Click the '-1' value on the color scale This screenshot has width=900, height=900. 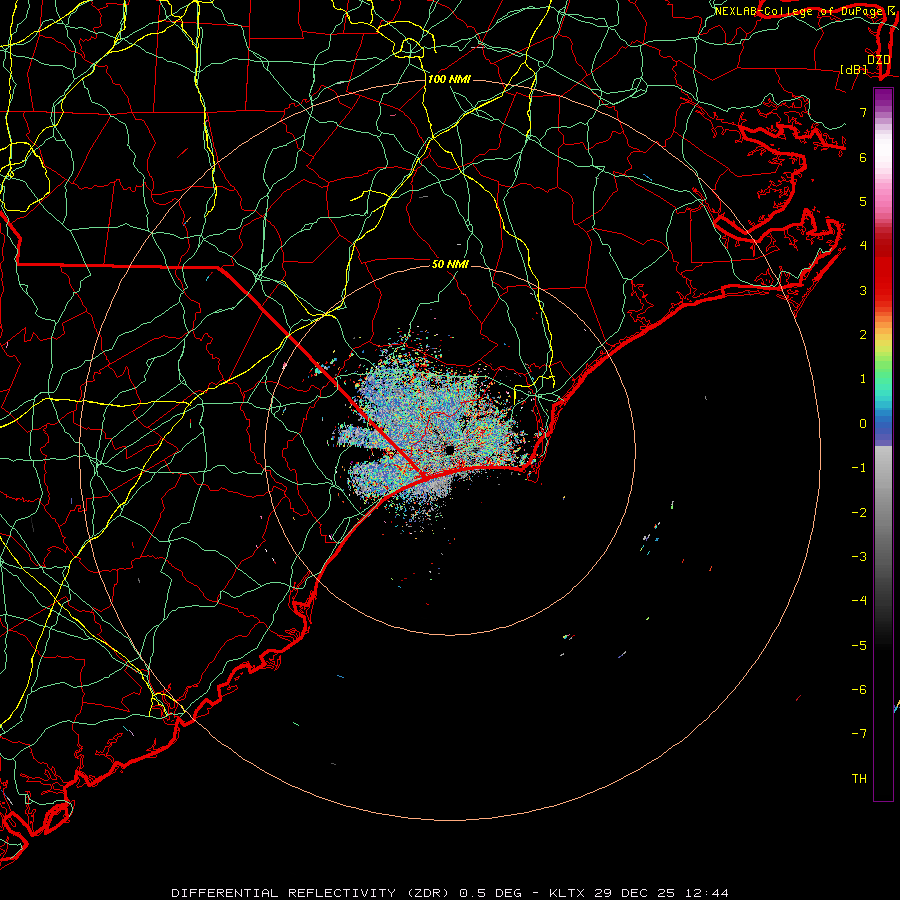pos(859,468)
